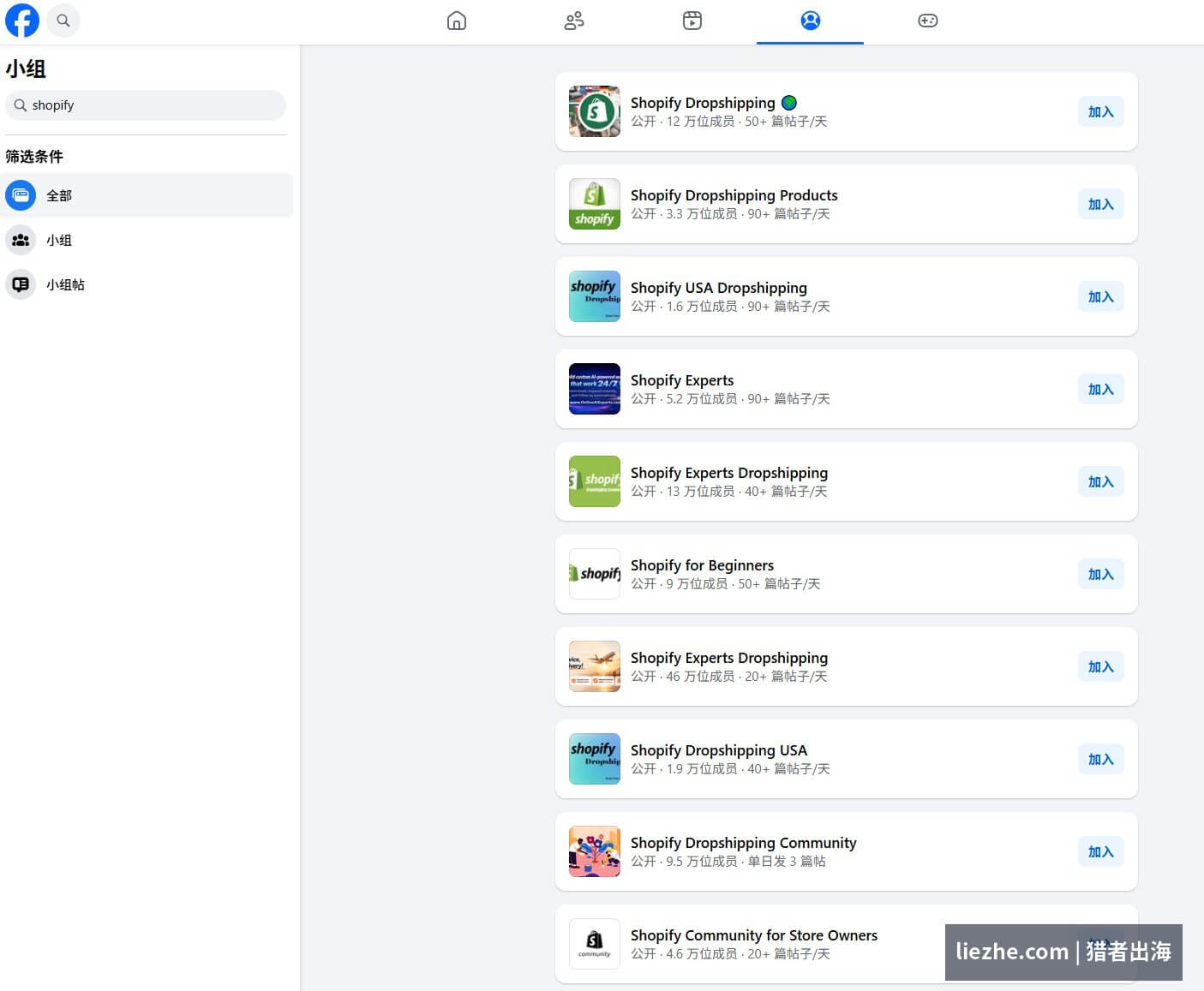Screen dimensions: 1204x991
Task: Click Shopify Dropshipping Products avatar thumbnail
Action: click(595, 204)
